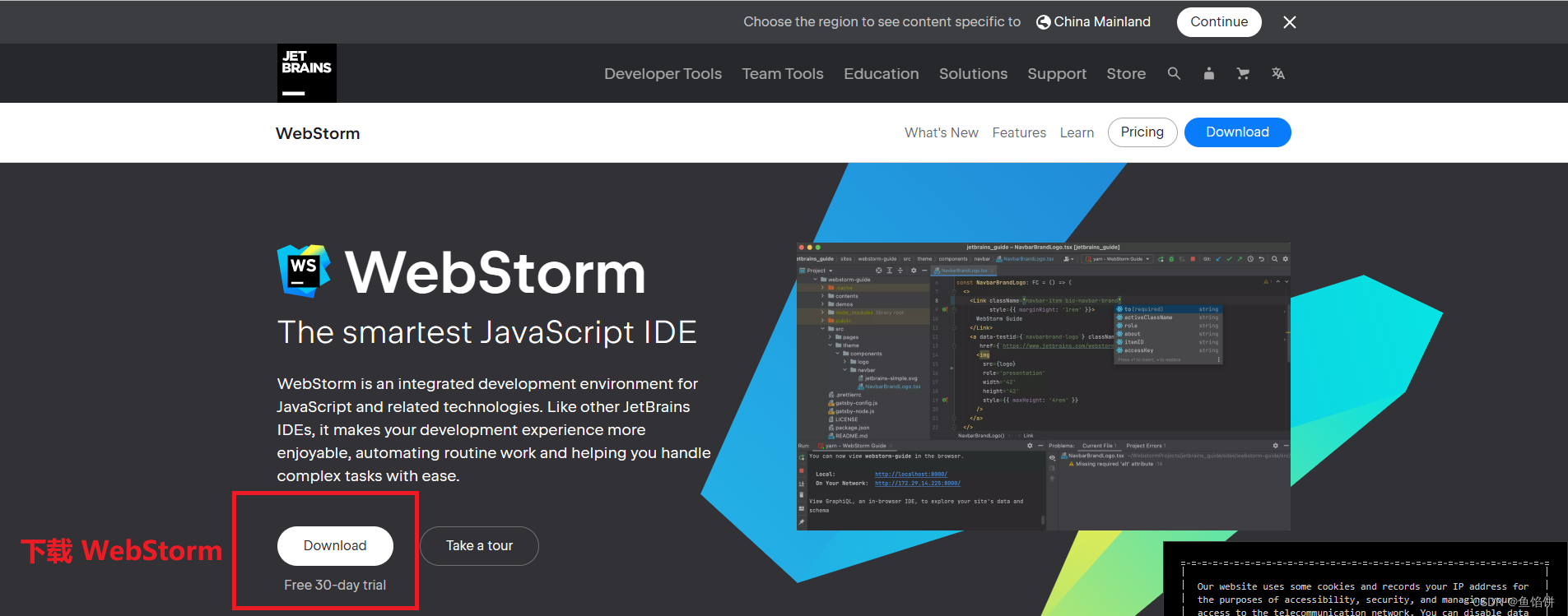Click the JetBrains logo

pos(306,73)
